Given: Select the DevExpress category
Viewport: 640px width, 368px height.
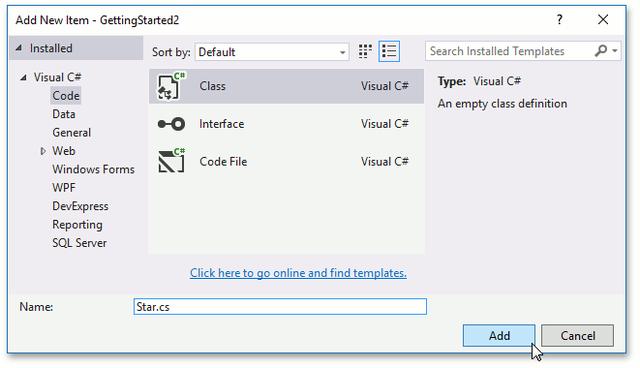Looking at the screenshot, I should (80, 206).
